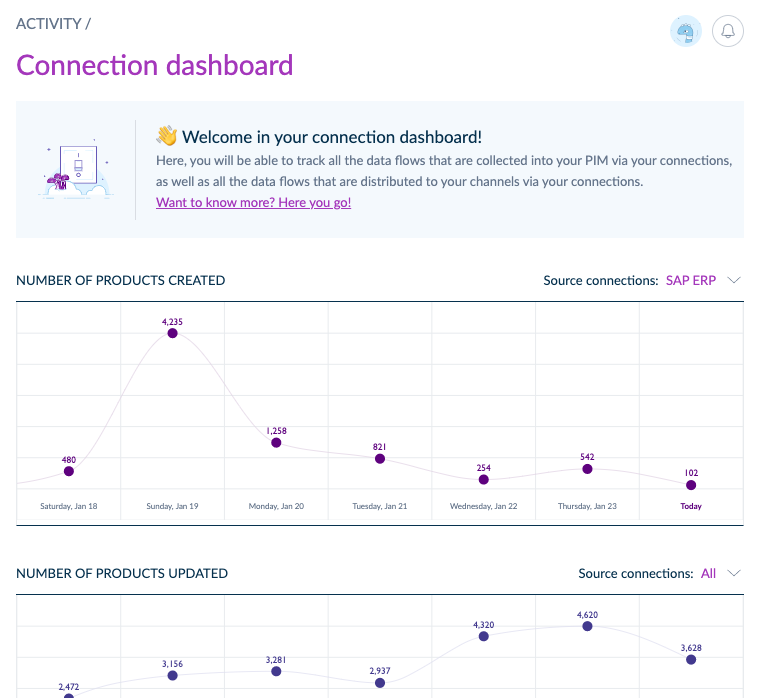This screenshot has height=698, width=759.
Task: Select the 480 data point for Saturday
Action: coord(69,471)
